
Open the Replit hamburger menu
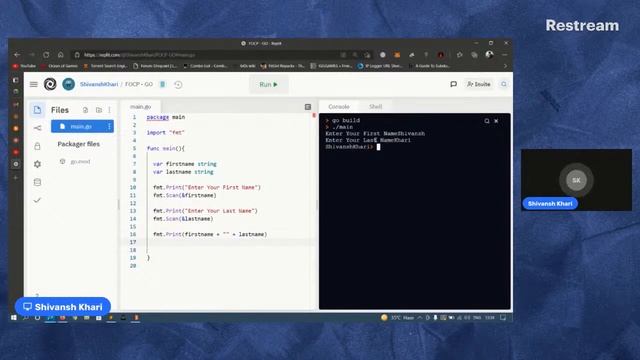point(33,84)
